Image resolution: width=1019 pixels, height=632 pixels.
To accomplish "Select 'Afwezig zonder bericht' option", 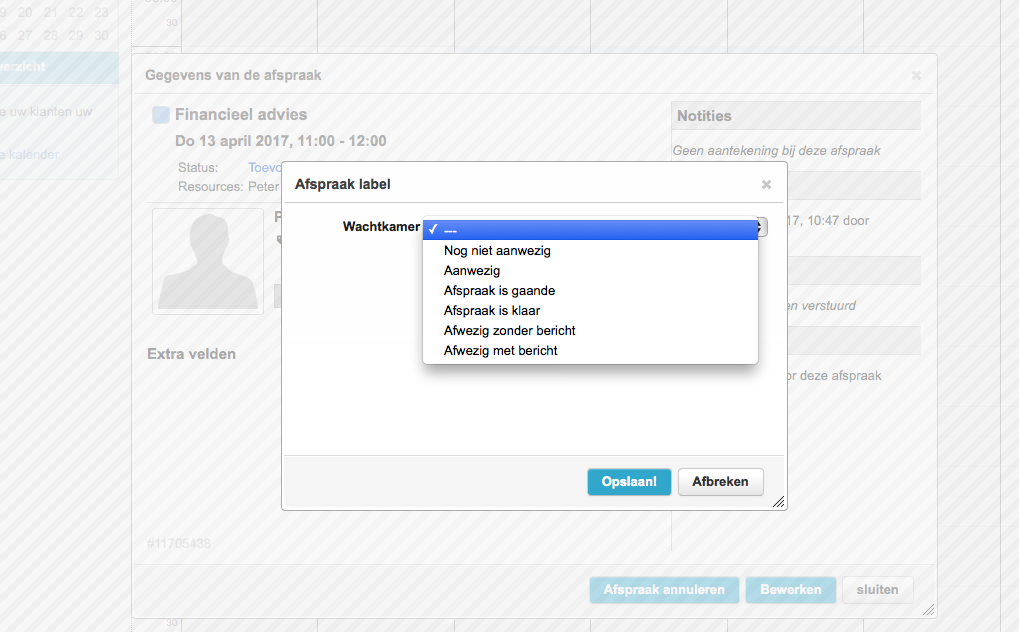I will tap(509, 331).
